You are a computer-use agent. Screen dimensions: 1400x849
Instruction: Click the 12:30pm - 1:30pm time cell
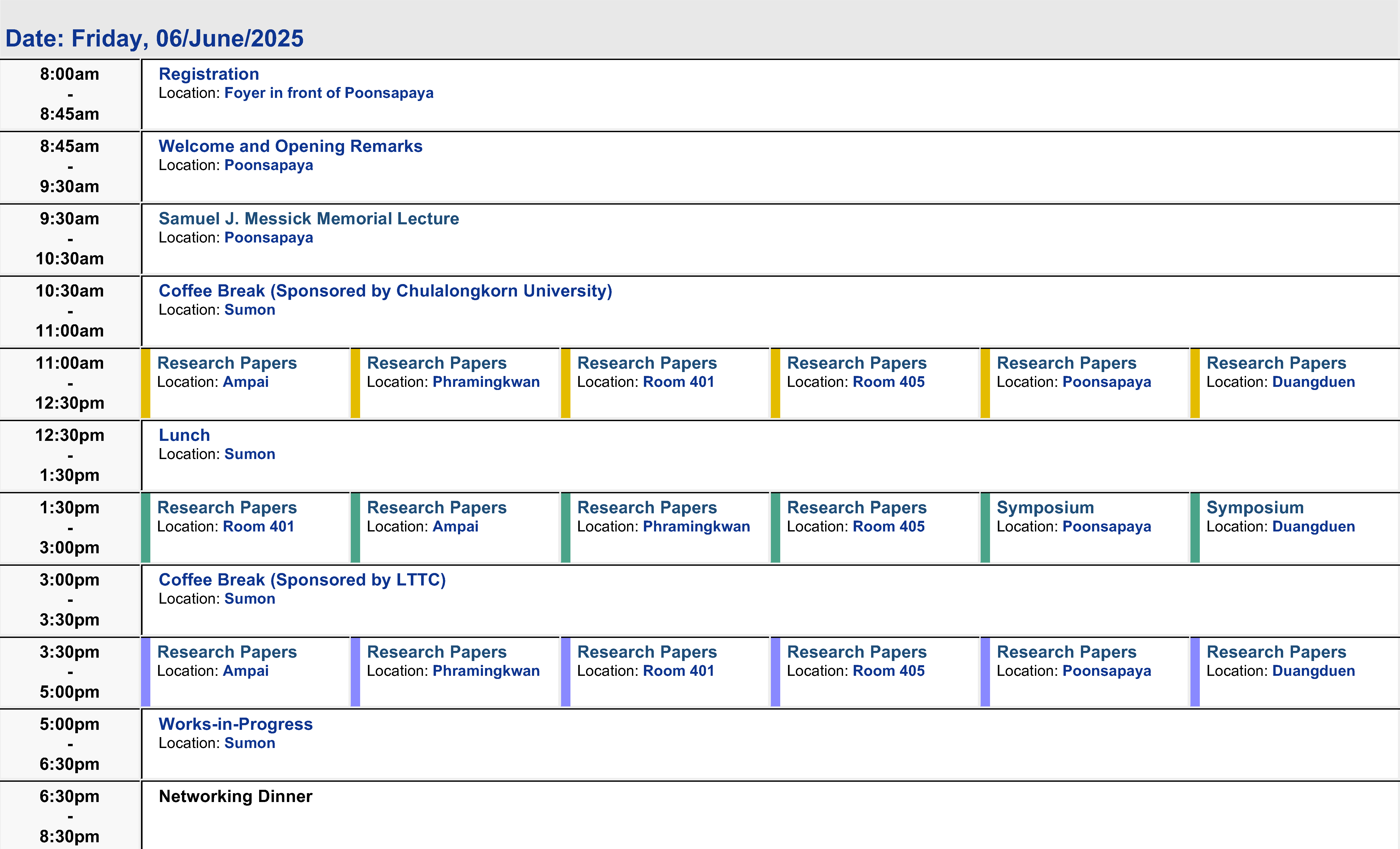coord(70,455)
